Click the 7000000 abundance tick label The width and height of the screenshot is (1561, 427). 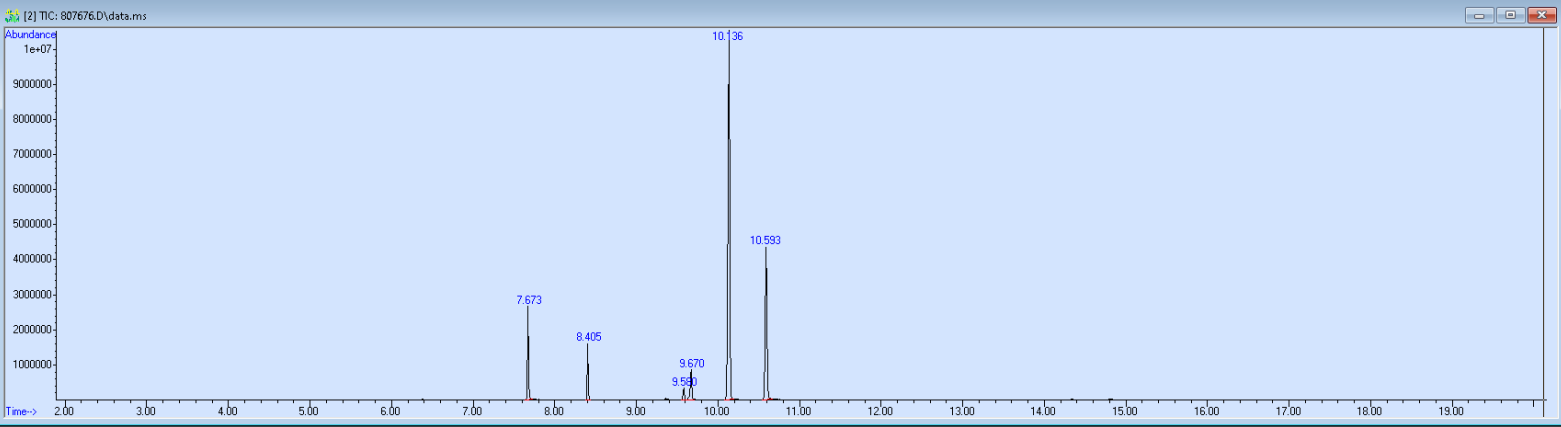click(x=32, y=154)
